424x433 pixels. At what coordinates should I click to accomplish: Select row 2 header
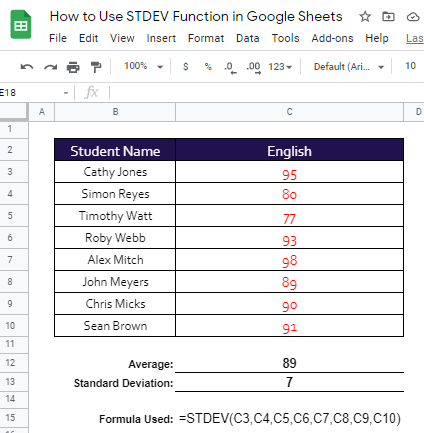pyautogui.click(x=14, y=149)
